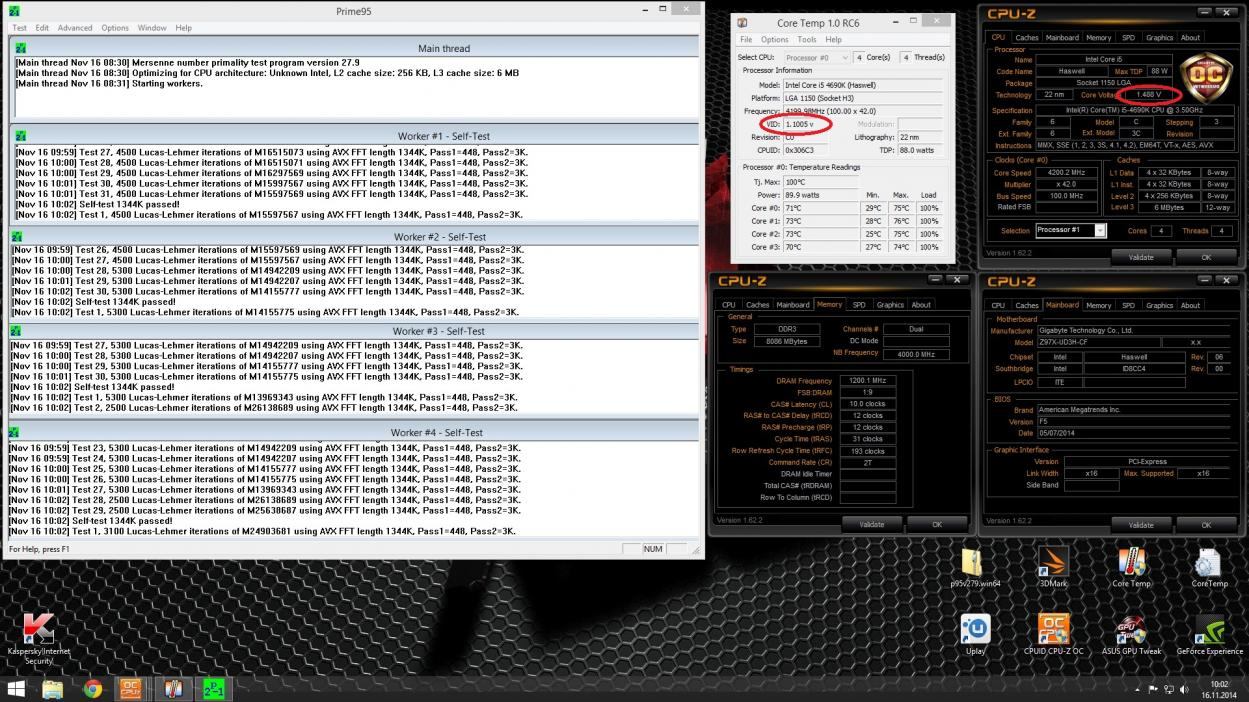Click the Worker #1 Self-Test window icon
Viewport: 1249px width, 702px height.
pyautogui.click(x=18, y=135)
